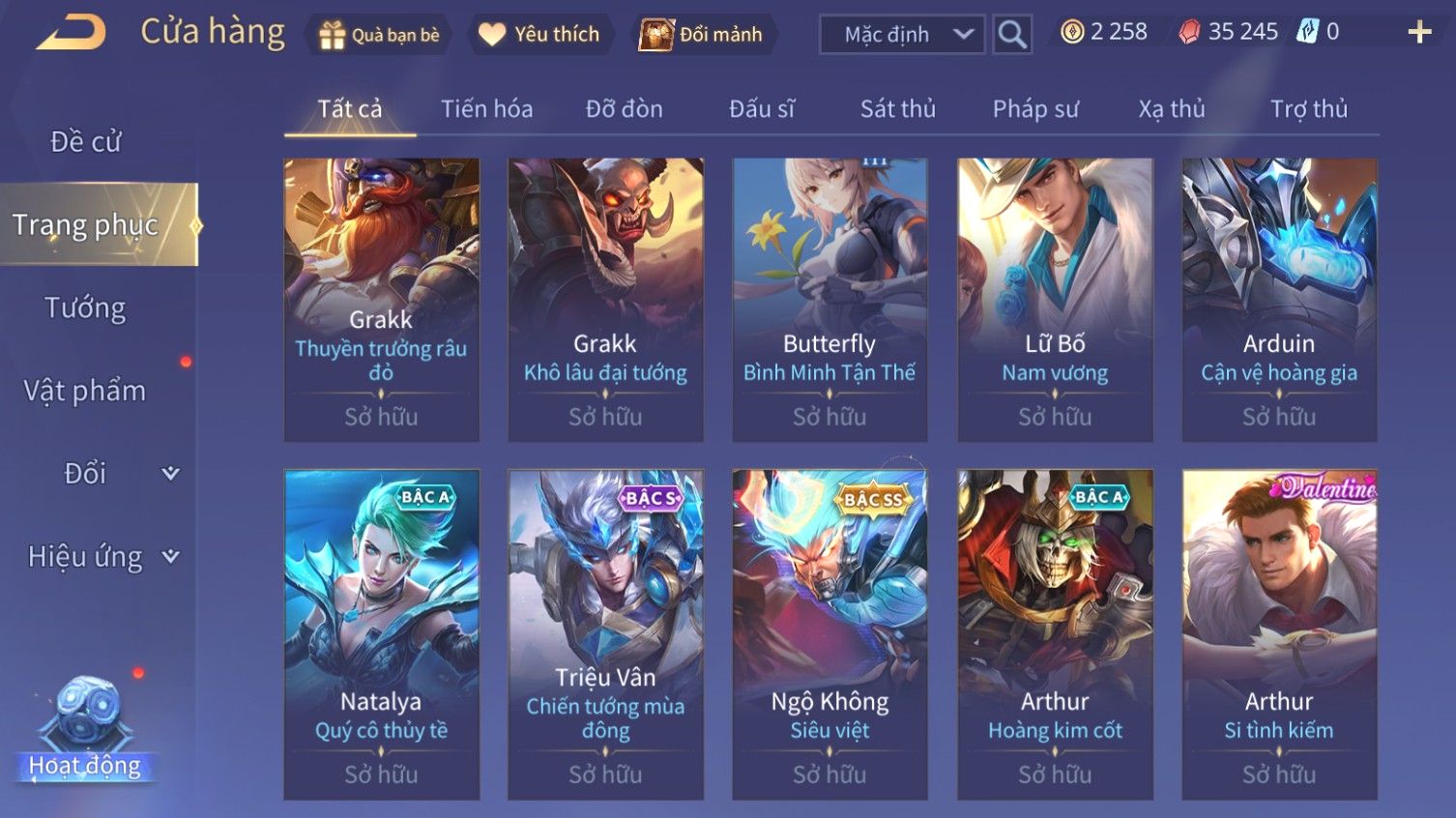Click the red gem currency icon
Viewport: 1456px width, 818px height.
[x=1189, y=32]
